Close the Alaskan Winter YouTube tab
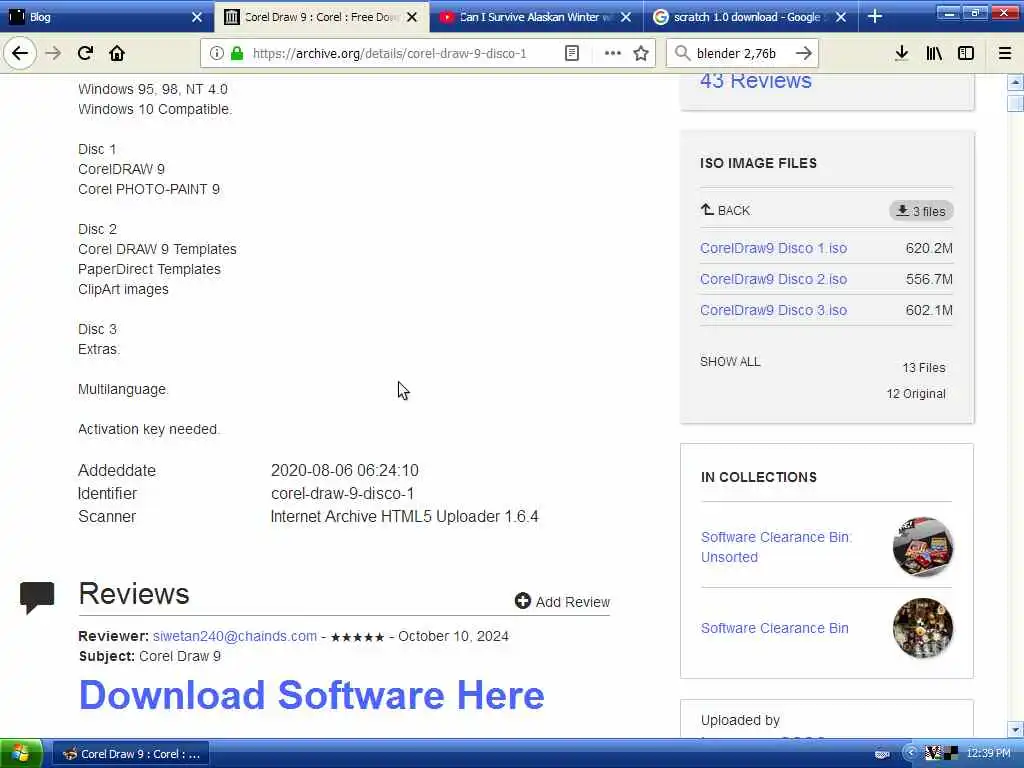The height and width of the screenshot is (768, 1024). click(626, 17)
